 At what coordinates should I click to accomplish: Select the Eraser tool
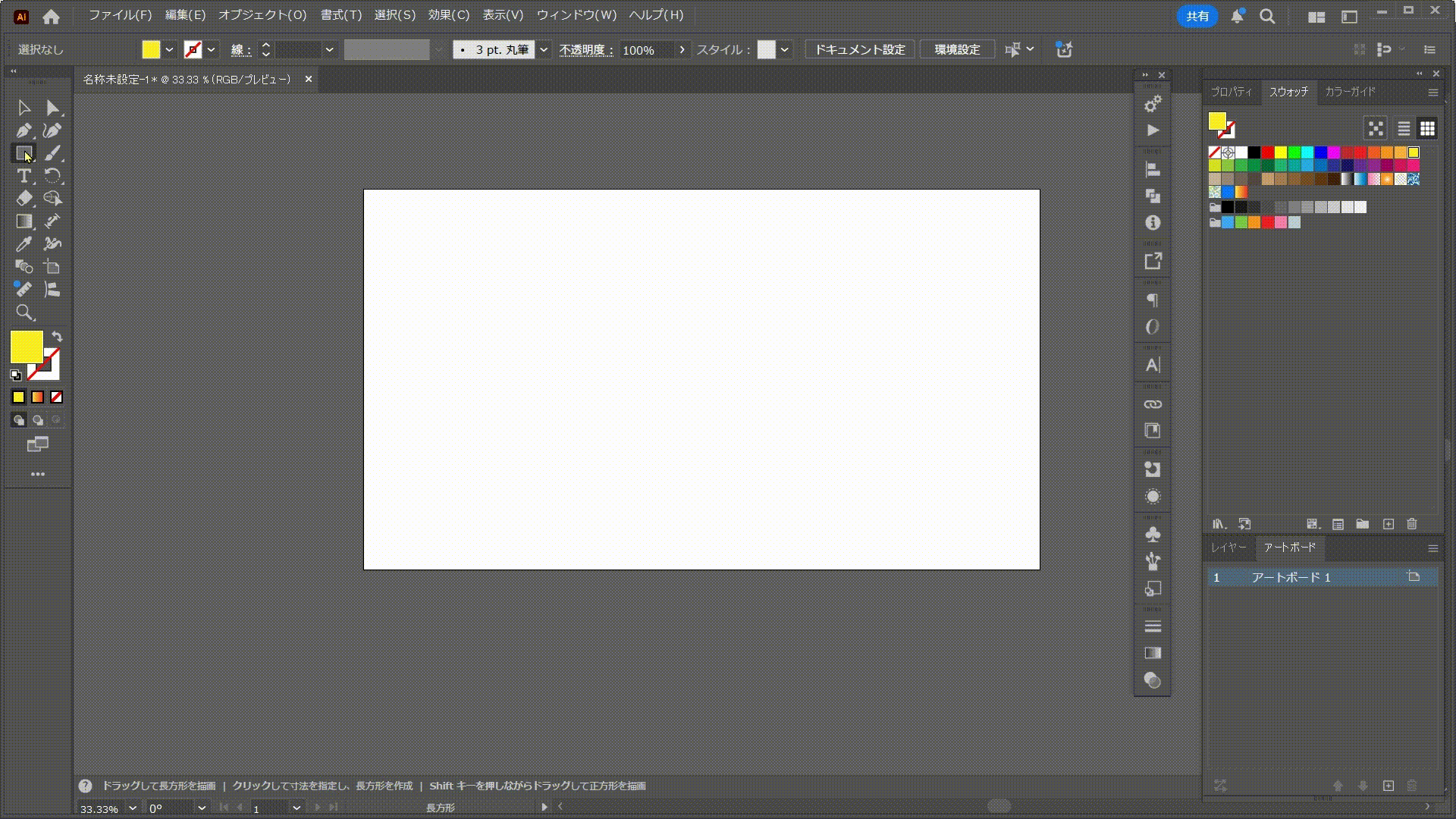[x=24, y=199]
